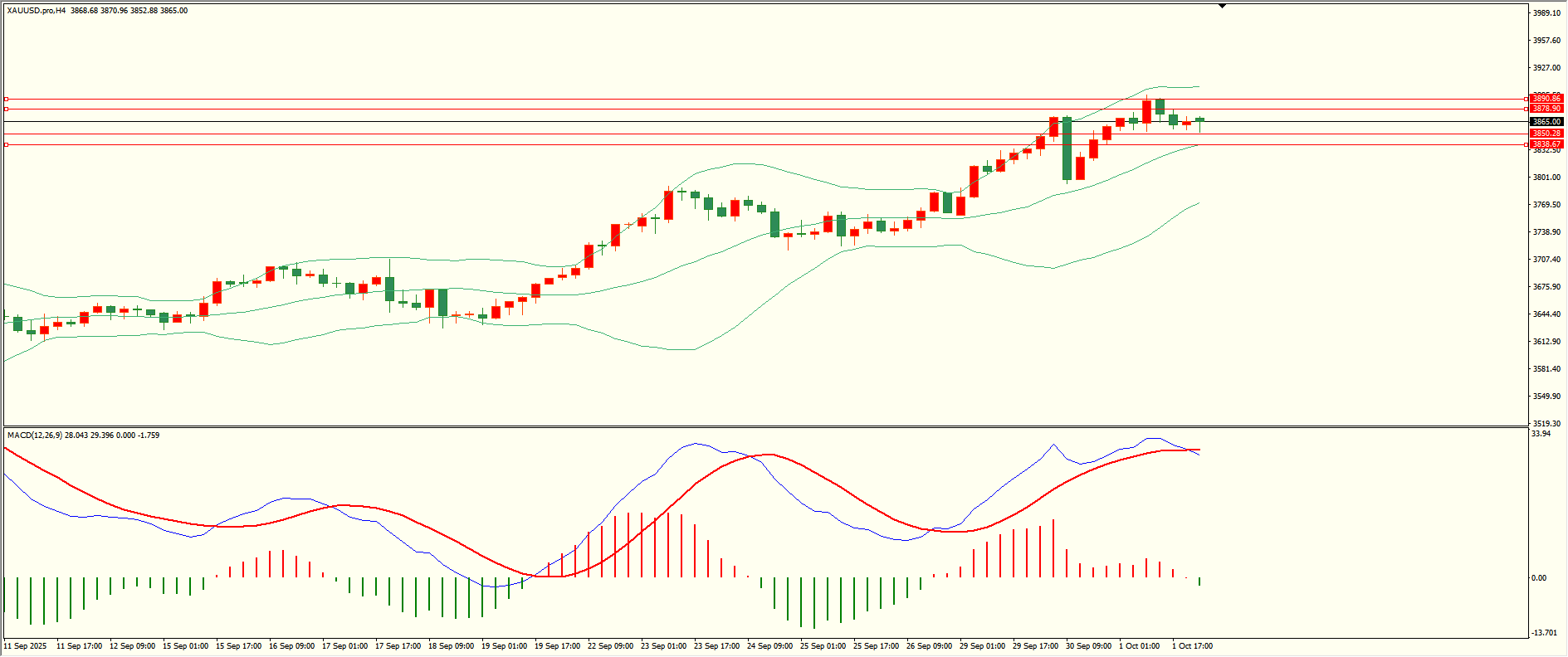The image size is (1568, 657).
Task: Click right-end handle of 3890.86 line
Action: 1526,99
